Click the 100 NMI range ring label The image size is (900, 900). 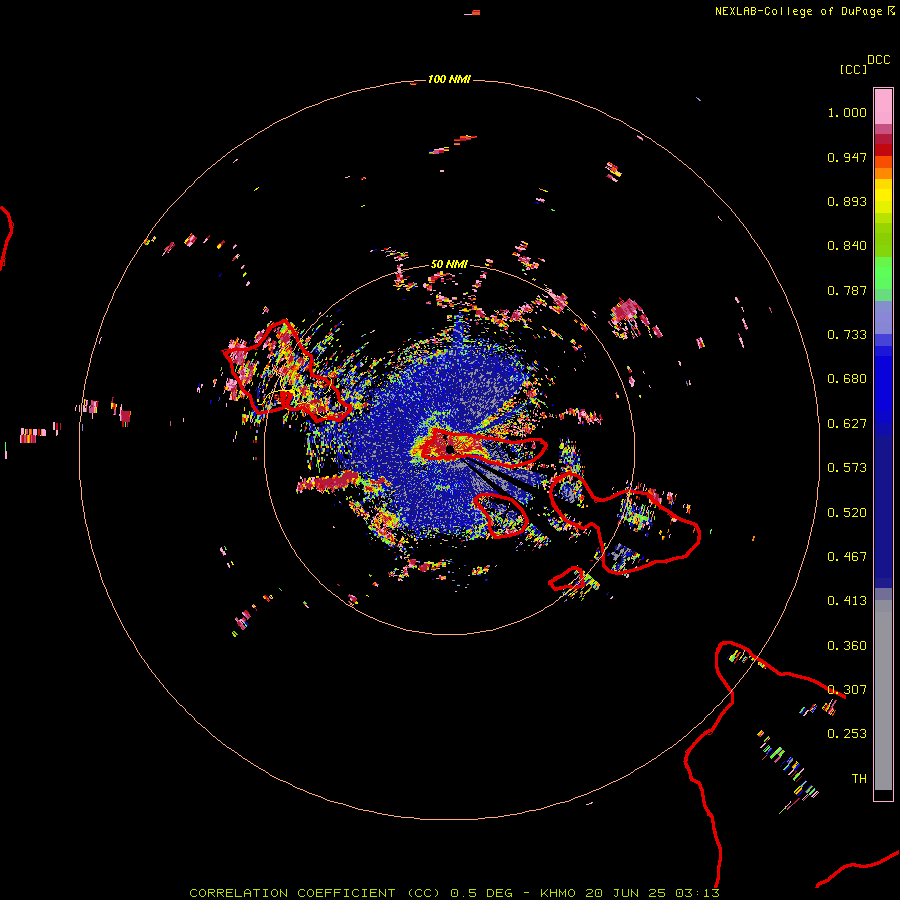point(449,79)
